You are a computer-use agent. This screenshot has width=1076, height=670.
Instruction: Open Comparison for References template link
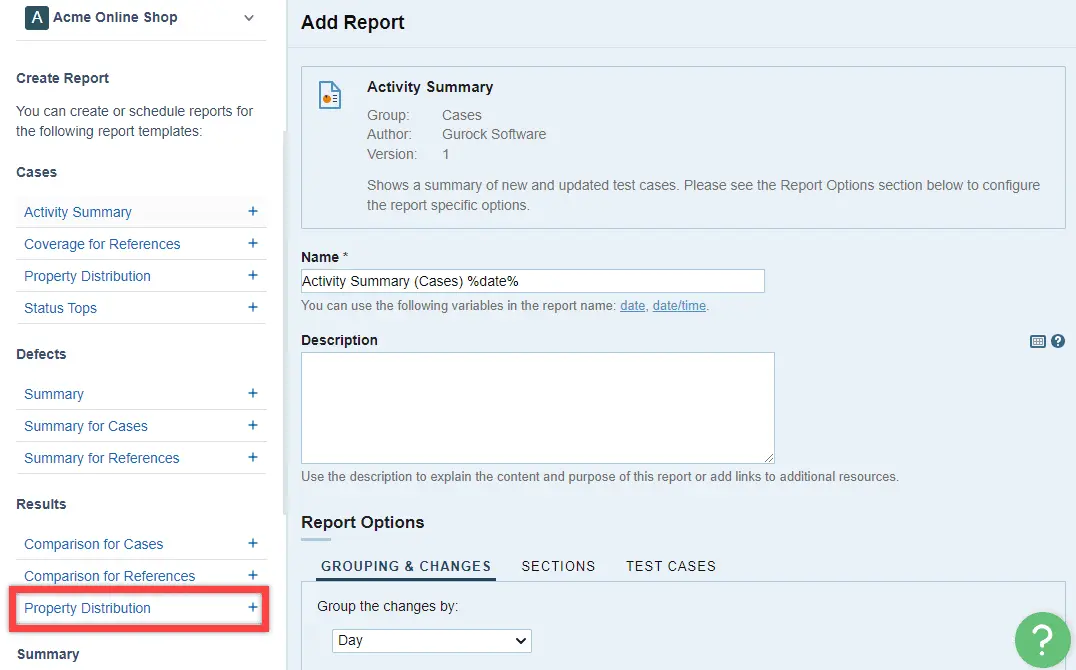click(x=110, y=576)
